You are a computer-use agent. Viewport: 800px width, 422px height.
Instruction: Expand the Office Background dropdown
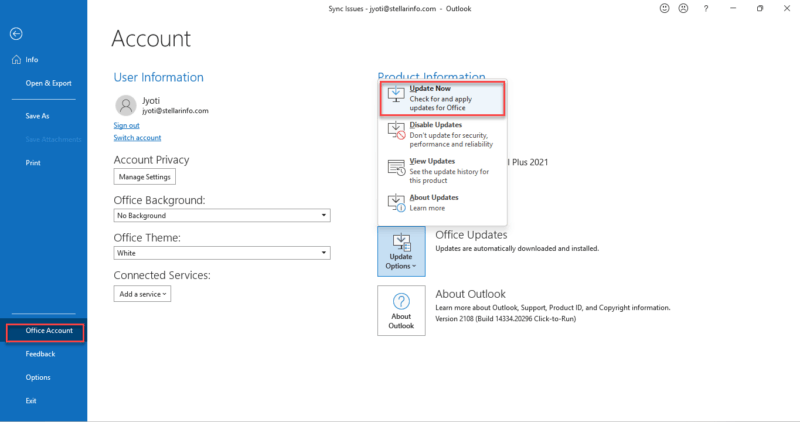click(x=324, y=215)
